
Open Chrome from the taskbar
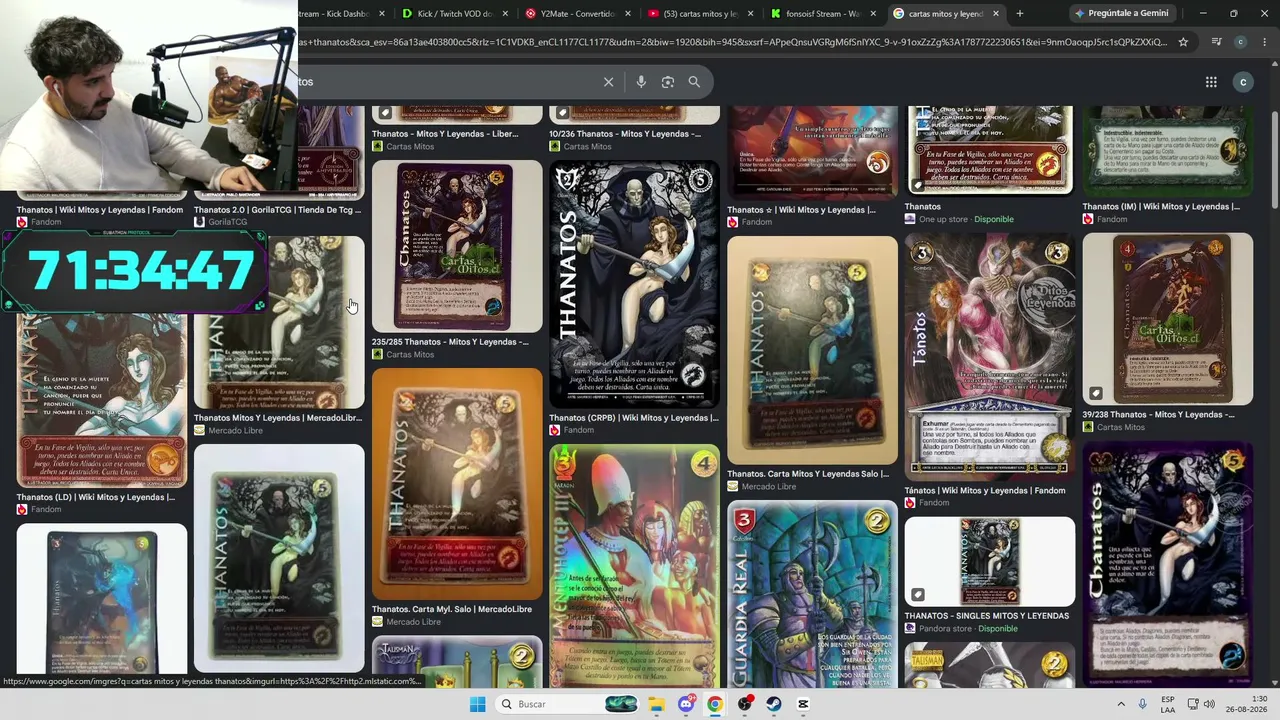pyautogui.click(x=715, y=704)
